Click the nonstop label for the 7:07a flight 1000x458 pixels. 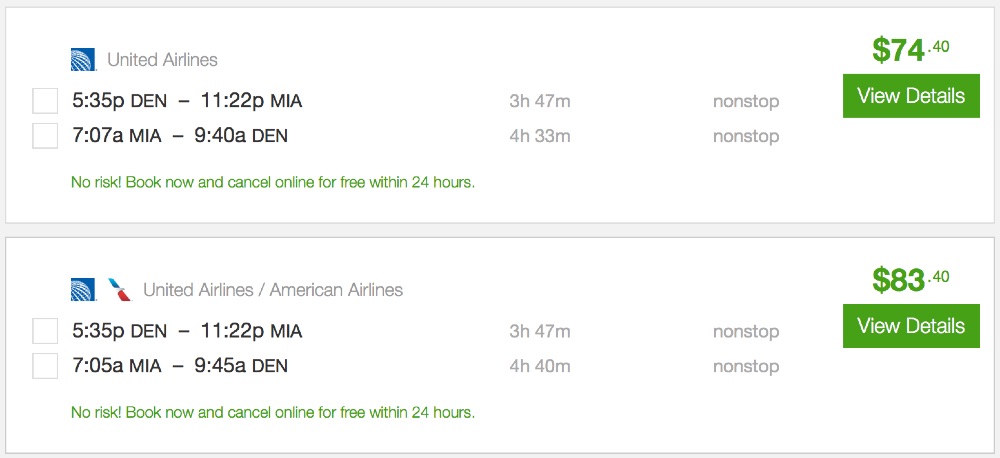(x=746, y=136)
